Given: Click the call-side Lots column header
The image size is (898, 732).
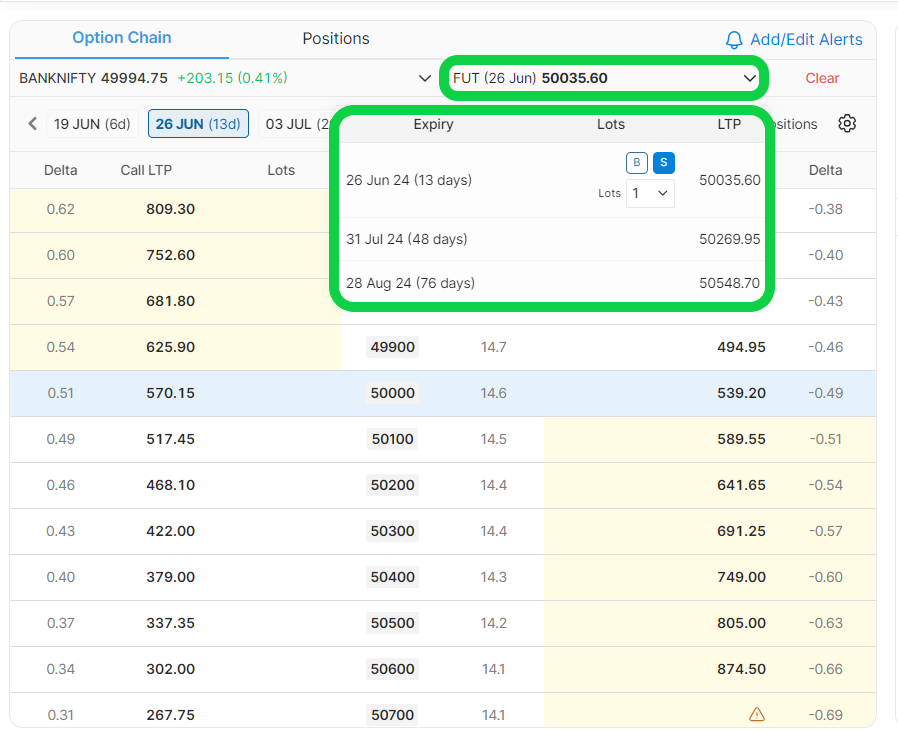Looking at the screenshot, I should coord(281,170).
